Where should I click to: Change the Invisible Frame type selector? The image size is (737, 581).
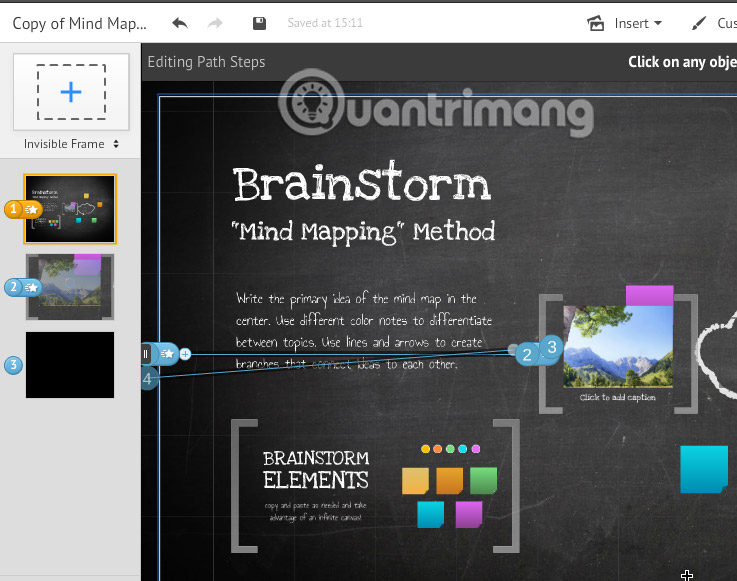pyautogui.click(x=71, y=144)
